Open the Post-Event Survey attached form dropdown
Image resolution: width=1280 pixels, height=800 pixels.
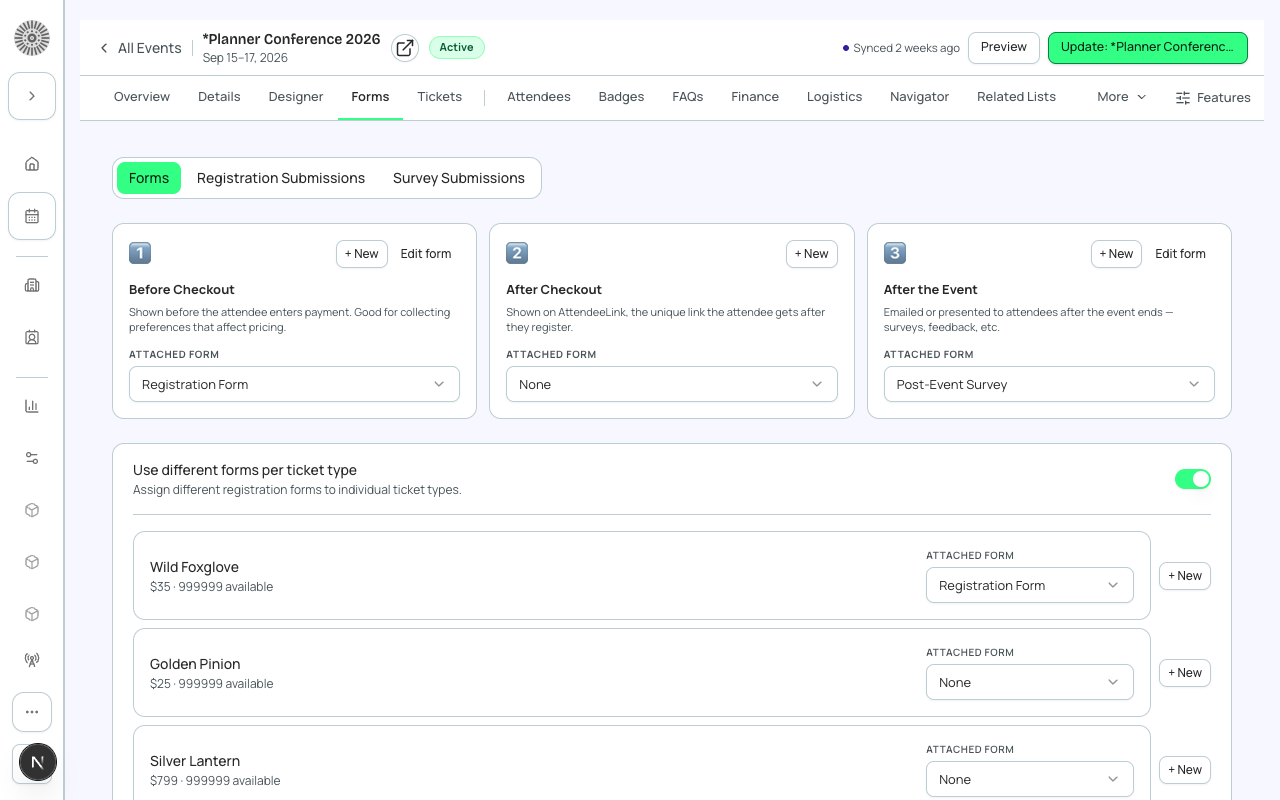pos(1049,384)
